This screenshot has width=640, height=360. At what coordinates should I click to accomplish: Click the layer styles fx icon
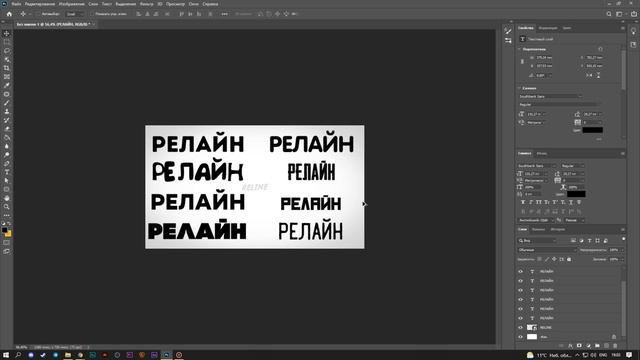[570, 346]
